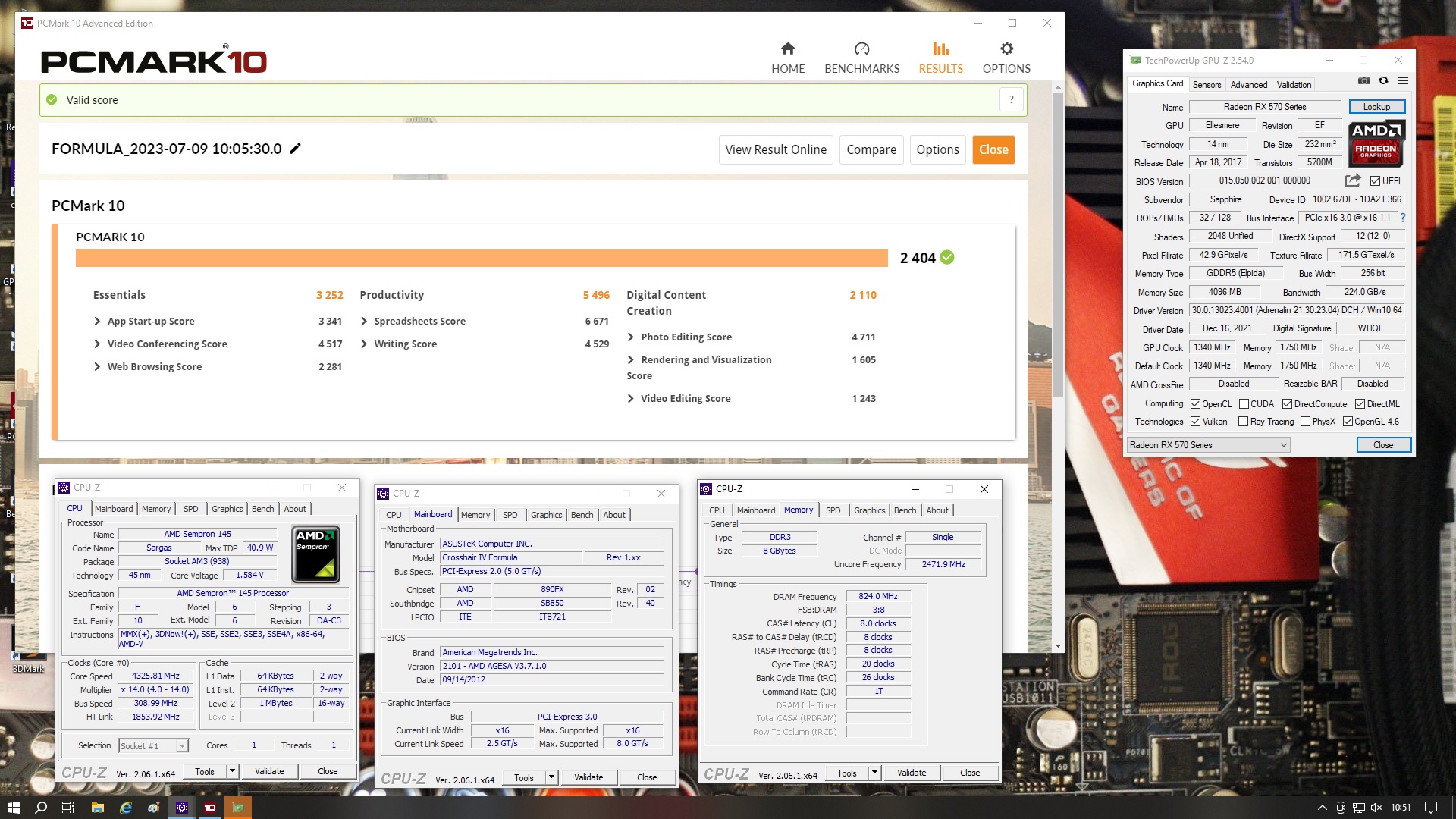Click the Bus Interface question mark in GPU-Z
1456x819 pixels.
click(x=1402, y=218)
